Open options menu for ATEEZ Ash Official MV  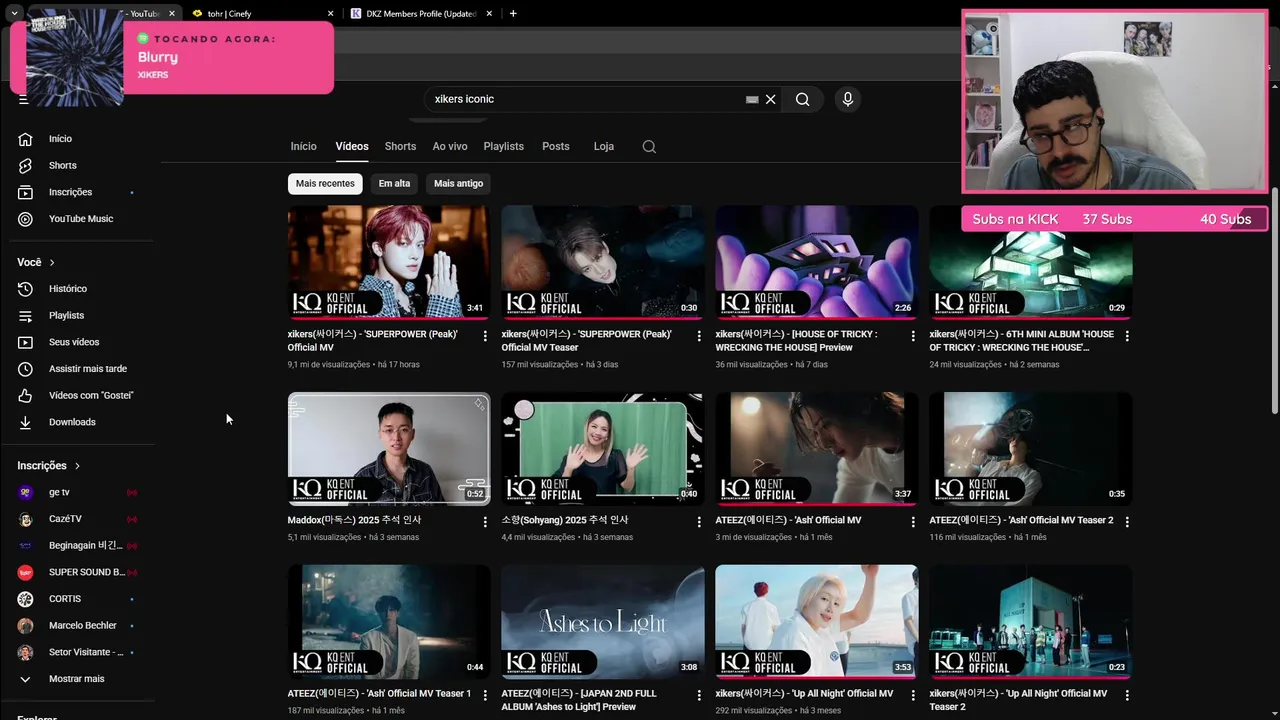[913, 522]
